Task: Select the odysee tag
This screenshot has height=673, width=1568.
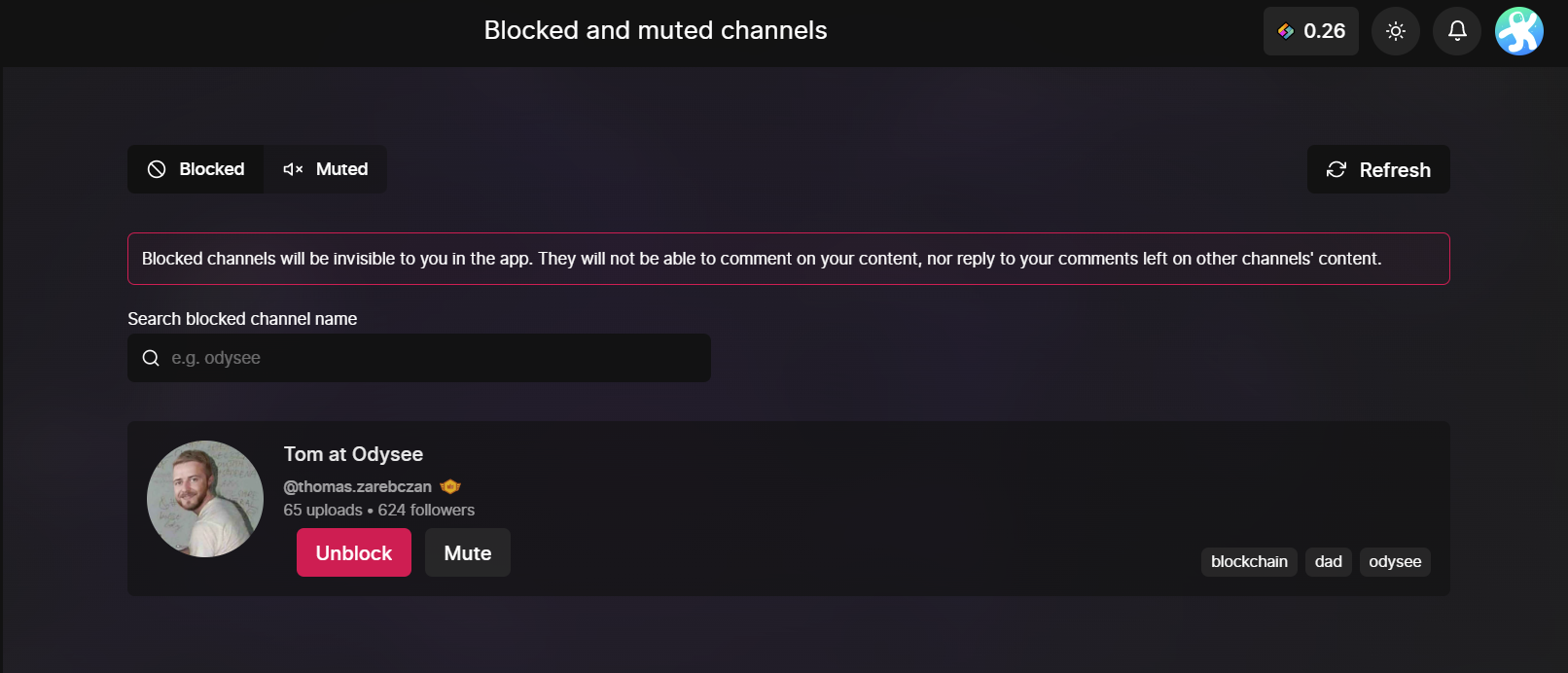Action: 1395,561
